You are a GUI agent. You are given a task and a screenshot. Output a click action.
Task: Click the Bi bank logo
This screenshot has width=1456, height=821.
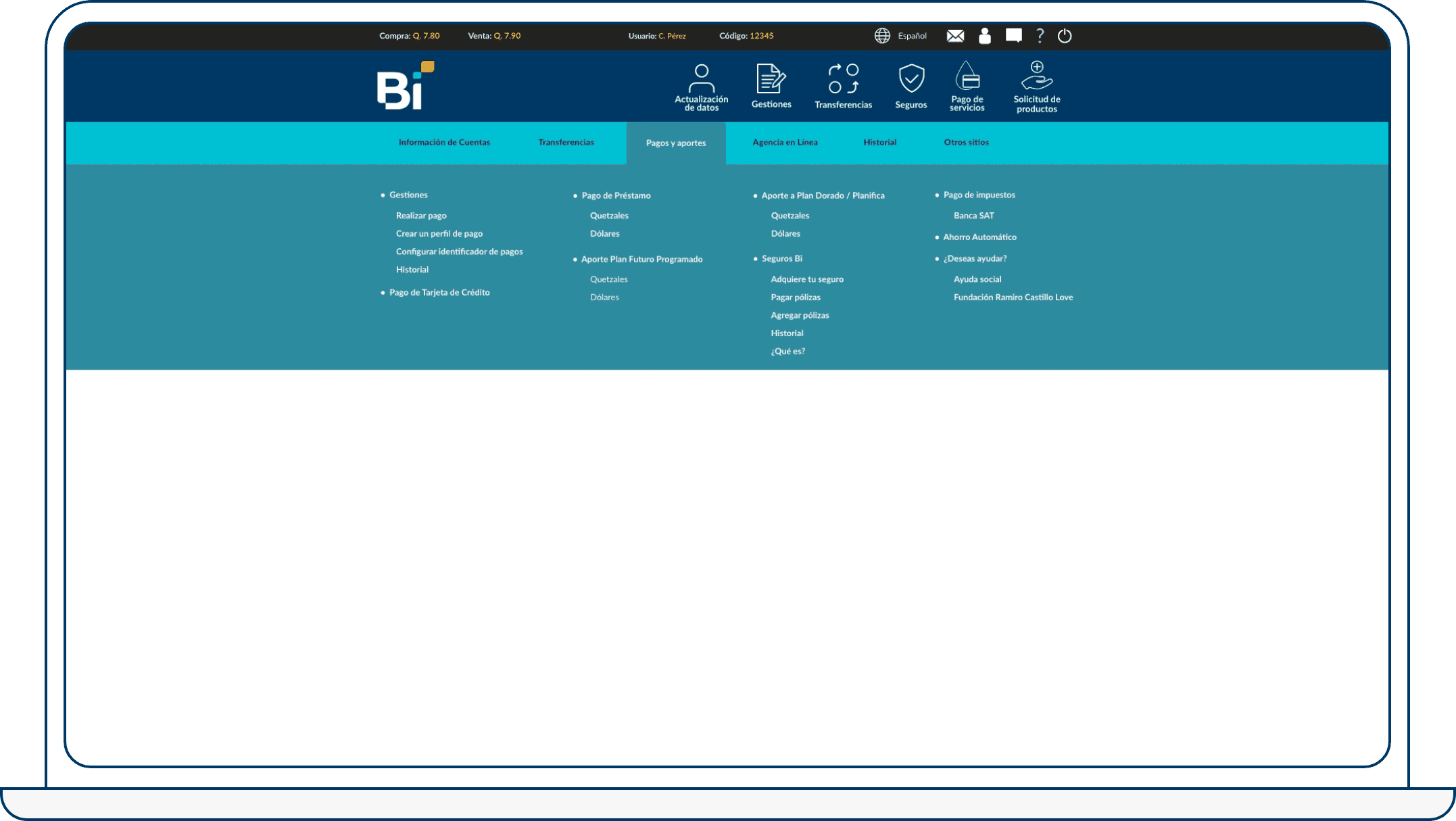pyautogui.click(x=406, y=85)
